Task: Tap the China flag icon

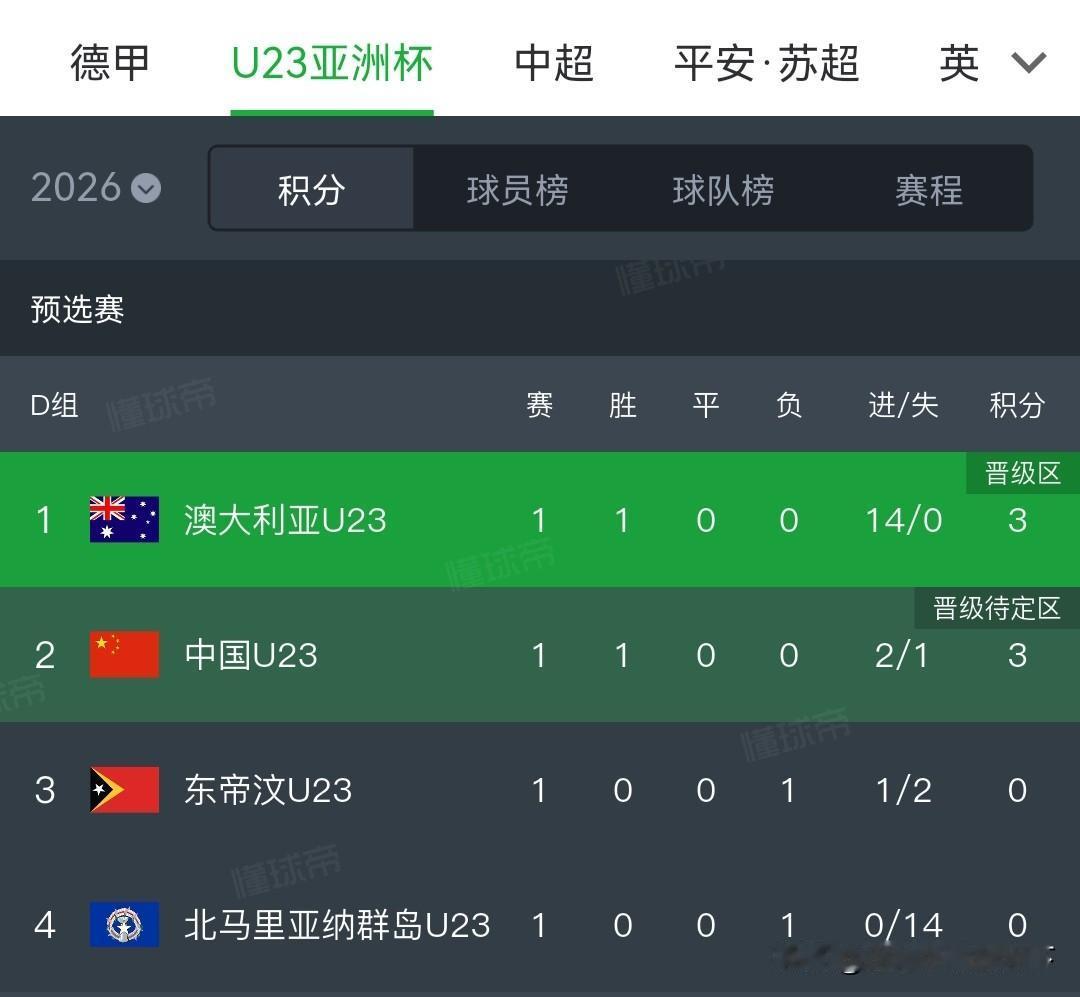Action: pos(124,654)
